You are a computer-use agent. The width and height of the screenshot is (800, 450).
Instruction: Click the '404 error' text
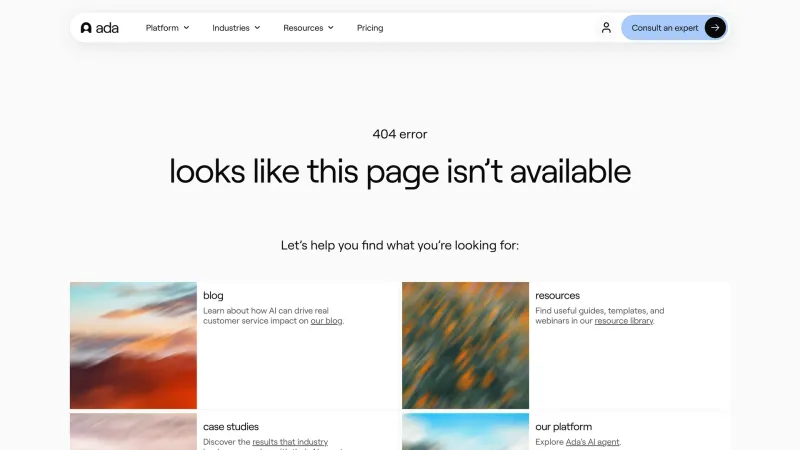point(400,134)
